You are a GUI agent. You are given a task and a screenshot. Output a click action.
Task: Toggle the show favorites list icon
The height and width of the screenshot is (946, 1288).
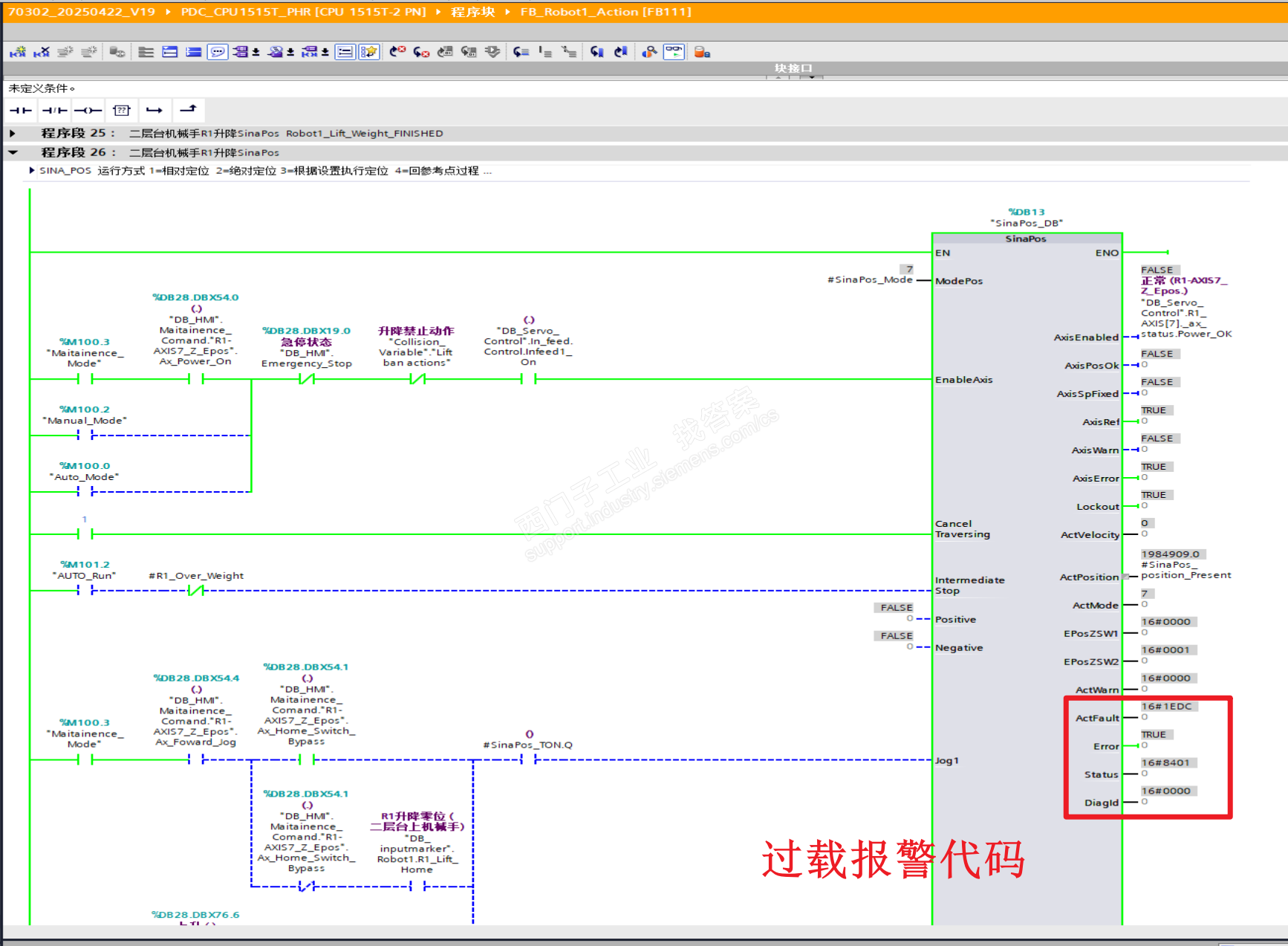pyautogui.click(x=345, y=52)
